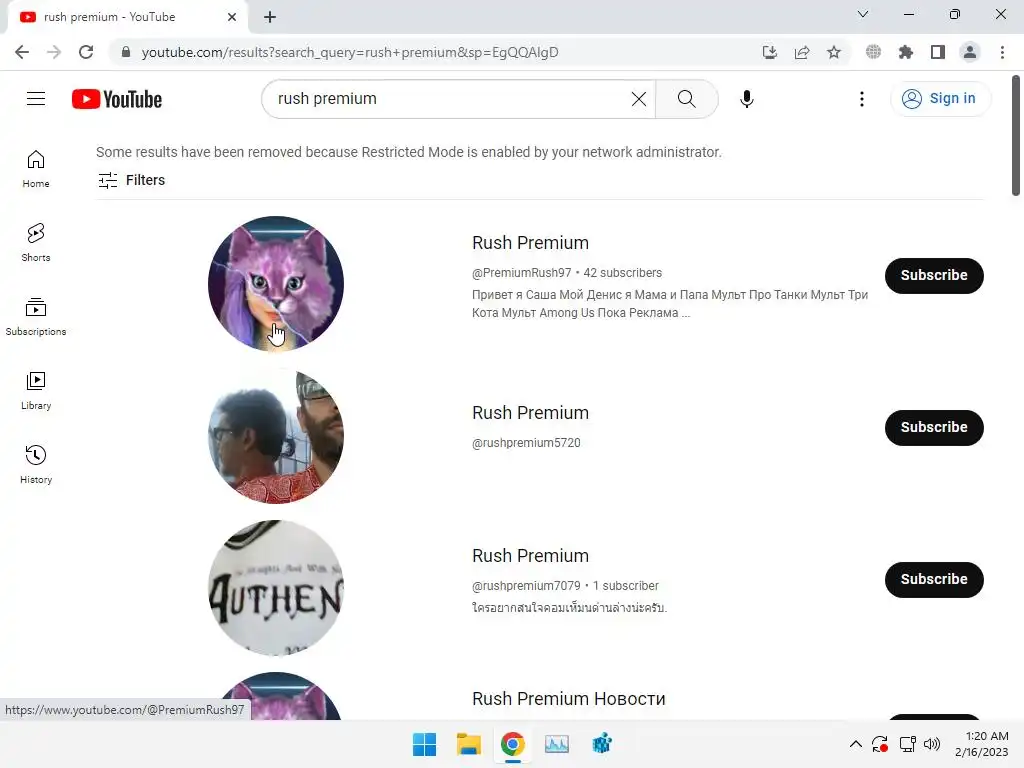The height and width of the screenshot is (768, 1024).
Task: Click the browser forward arrow
Action: [x=54, y=52]
